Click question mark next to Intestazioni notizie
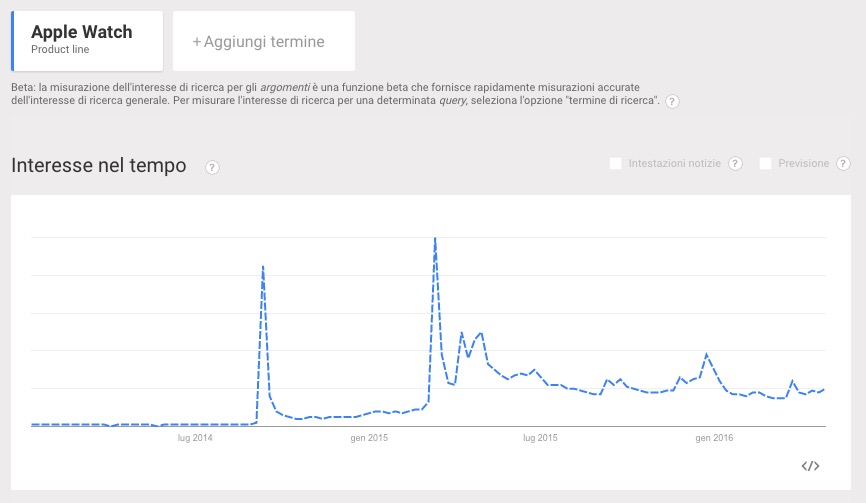Viewport: 866px width, 503px height. tap(735, 164)
